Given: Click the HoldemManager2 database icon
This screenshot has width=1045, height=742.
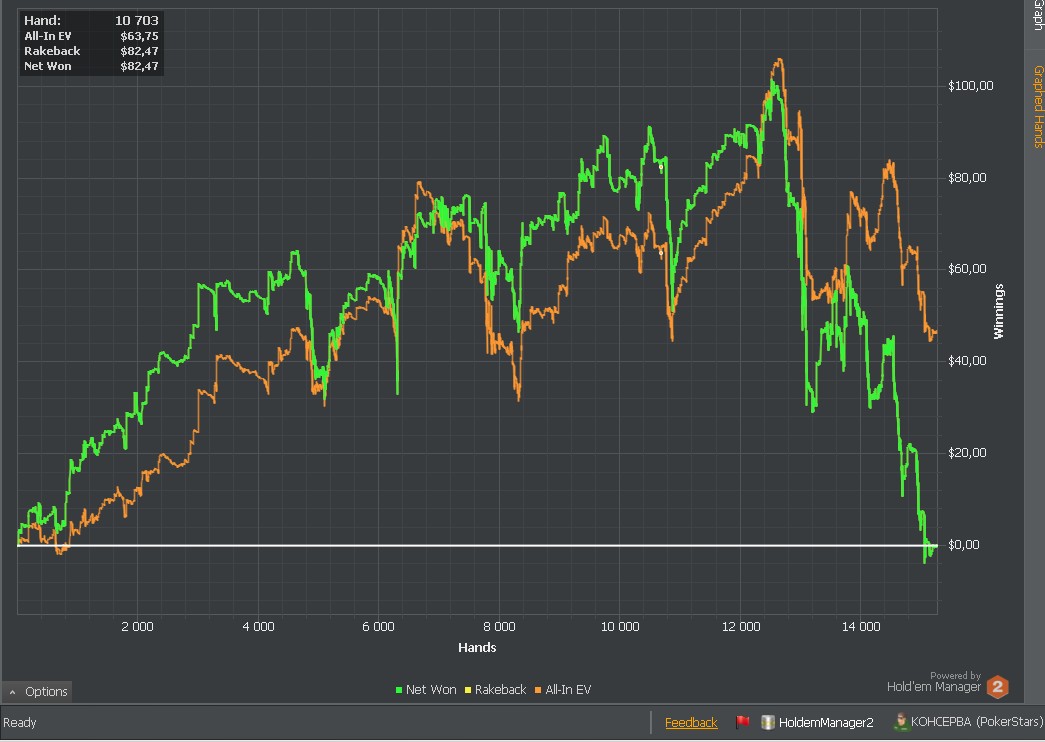Looking at the screenshot, I should pyautogui.click(x=768, y=722).
